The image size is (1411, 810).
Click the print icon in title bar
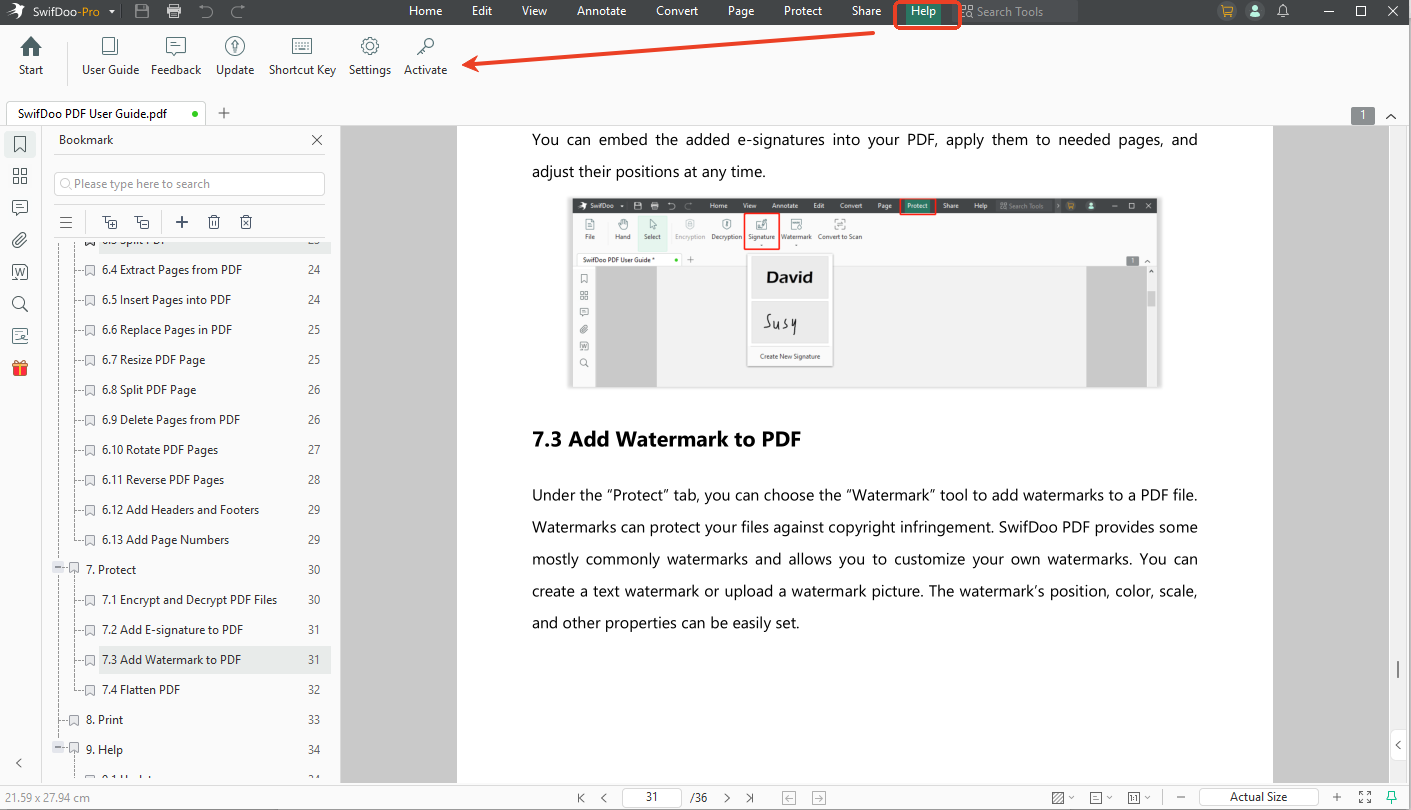(174, 12)
